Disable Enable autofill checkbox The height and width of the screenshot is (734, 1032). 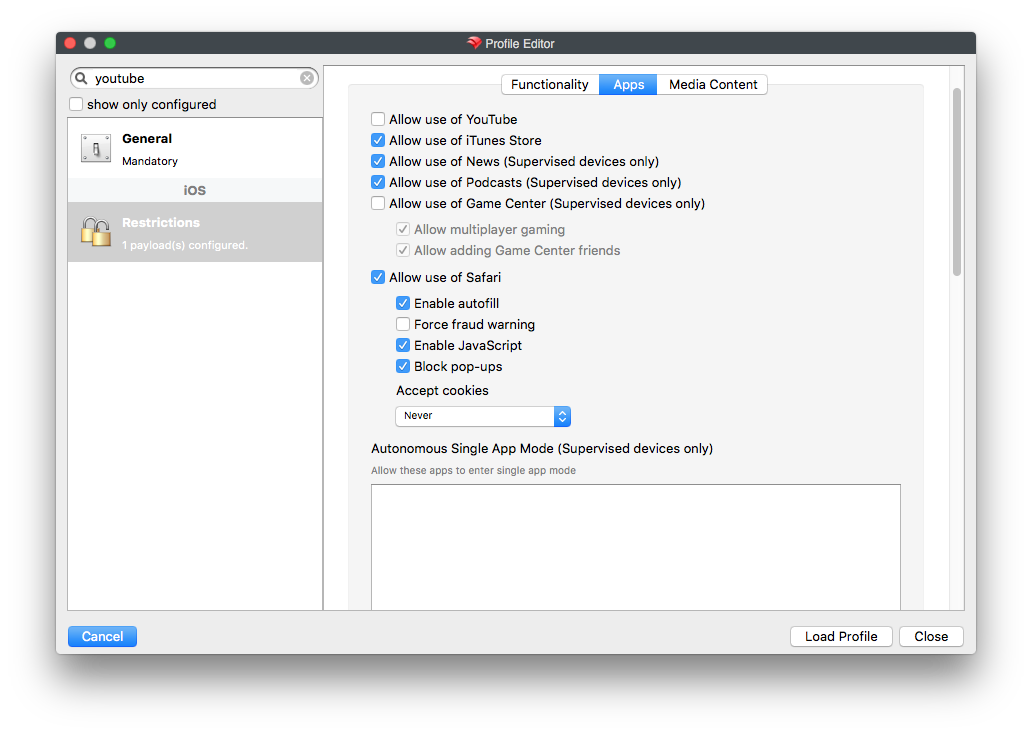coord(403,303)
